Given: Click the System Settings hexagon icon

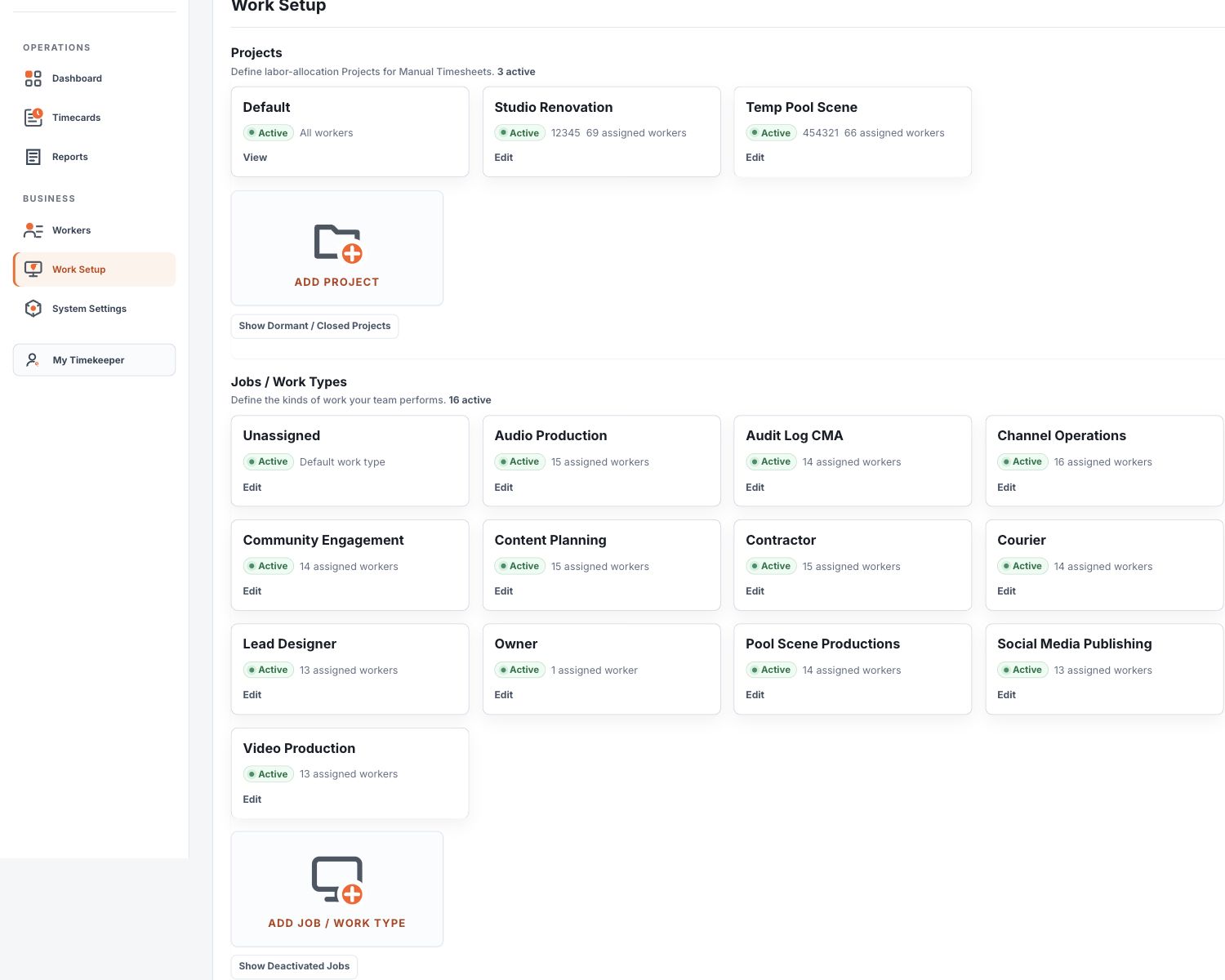Looking at the screenshot, I should coord(33,309).
